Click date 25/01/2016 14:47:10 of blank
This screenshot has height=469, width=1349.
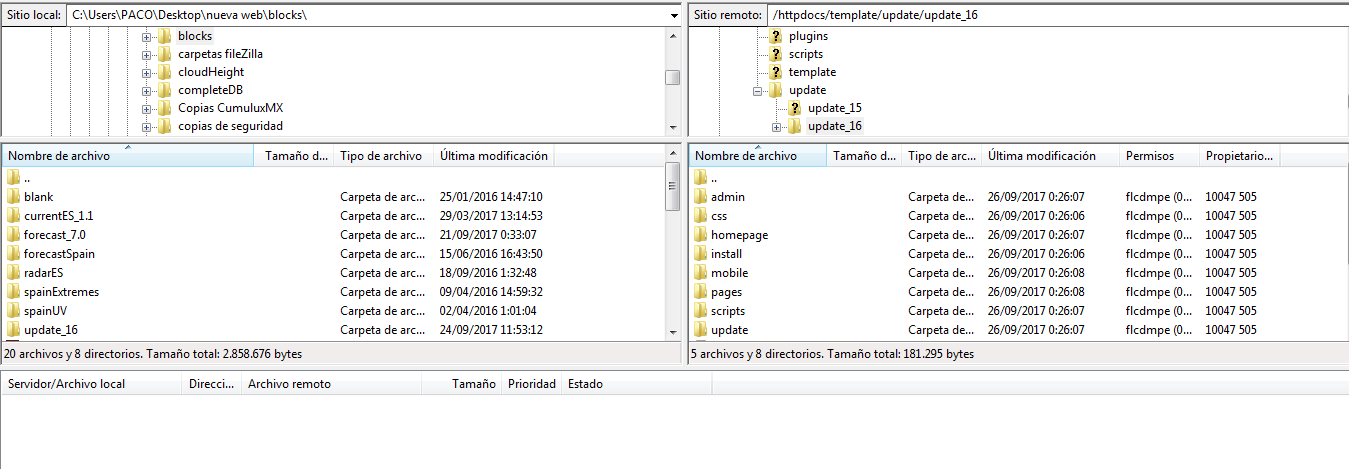(x=491, y=197)
